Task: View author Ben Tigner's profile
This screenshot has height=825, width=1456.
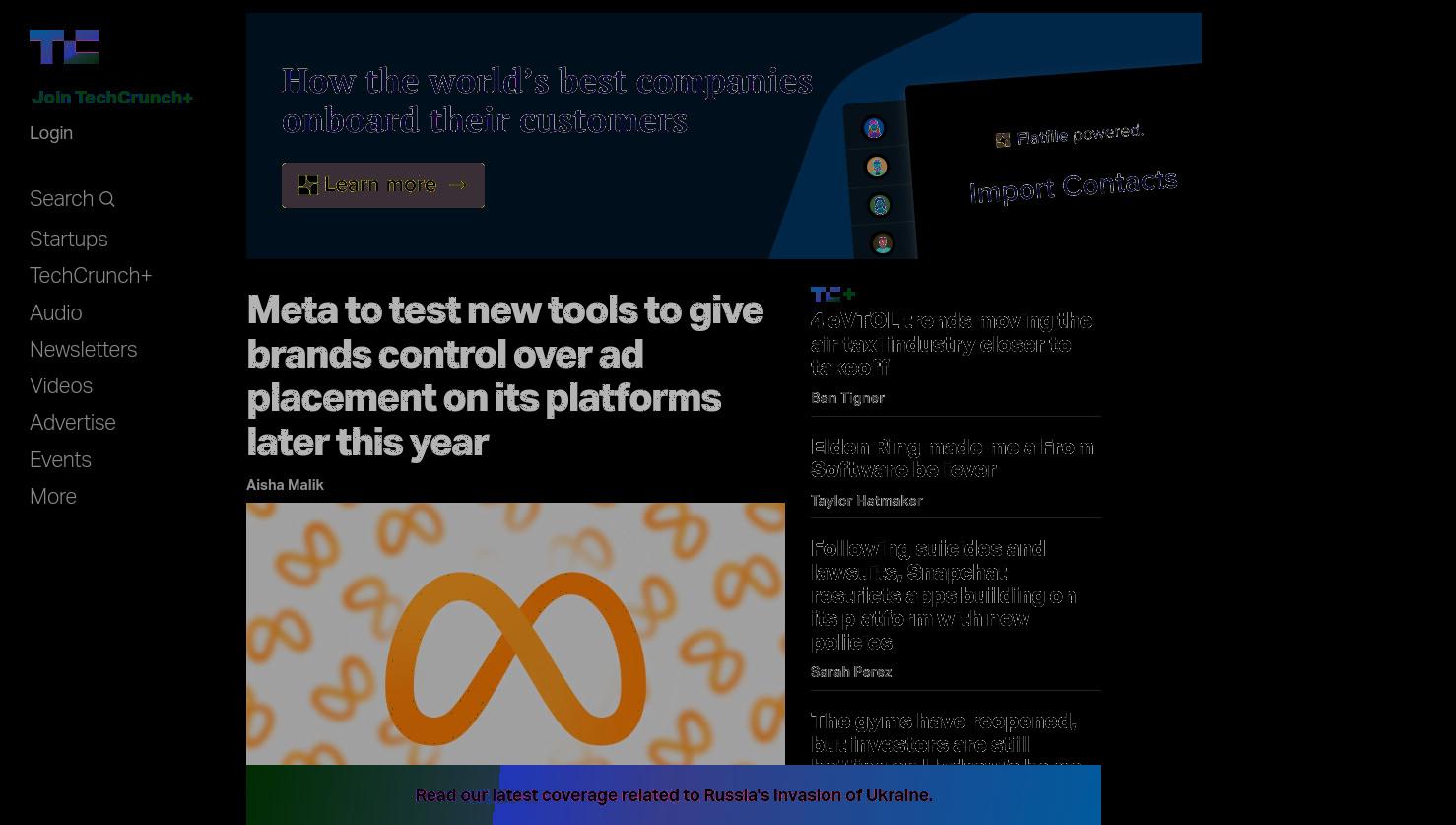Action: 847,398
